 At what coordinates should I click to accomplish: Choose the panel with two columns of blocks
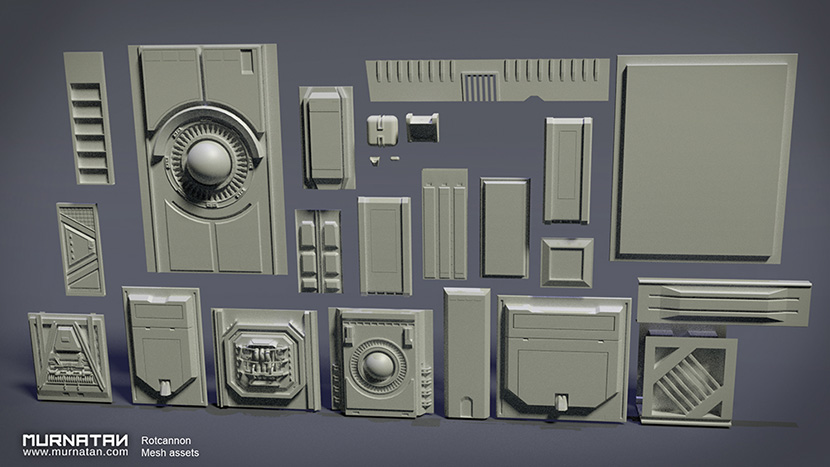[x=319, y=251]
